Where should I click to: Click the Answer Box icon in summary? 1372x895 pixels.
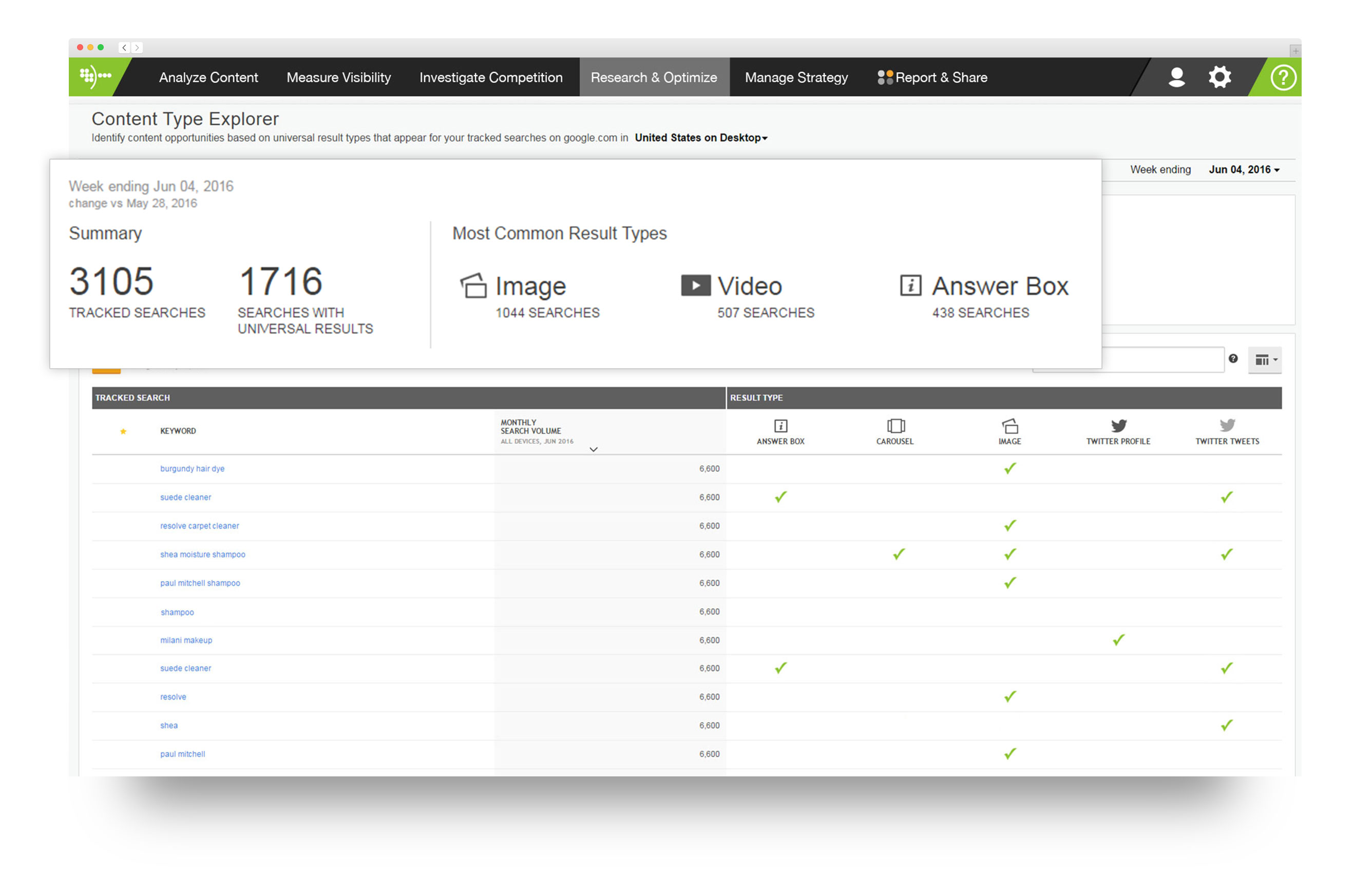coord(910,285)
